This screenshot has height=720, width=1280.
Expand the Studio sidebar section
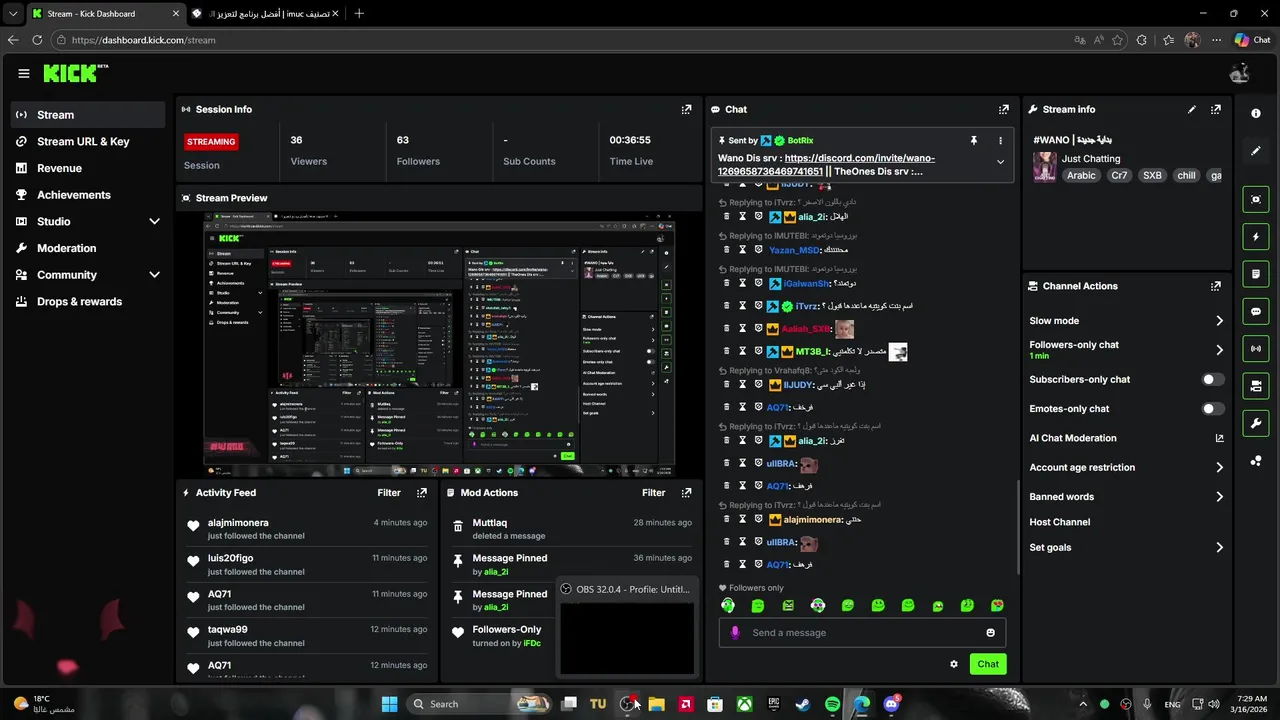tap(154, 221)
